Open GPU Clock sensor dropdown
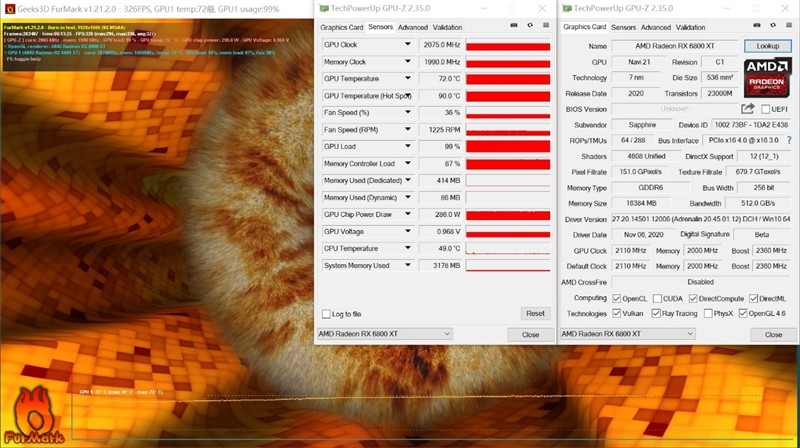The height and width of the screenshot is (448, 800). [x=408, y=44]
